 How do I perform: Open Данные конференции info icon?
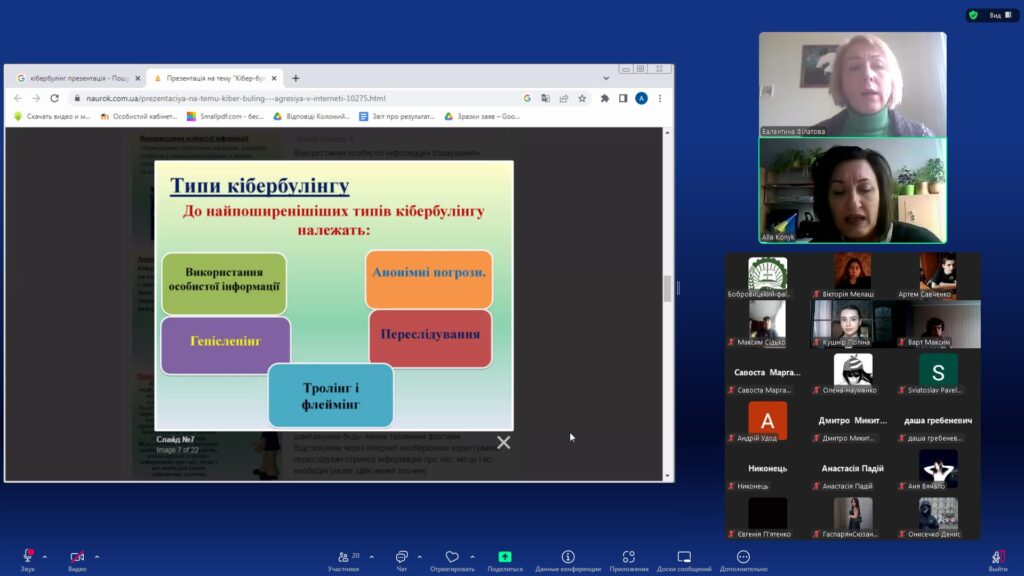pyautogui.click(x=568, y=560)
